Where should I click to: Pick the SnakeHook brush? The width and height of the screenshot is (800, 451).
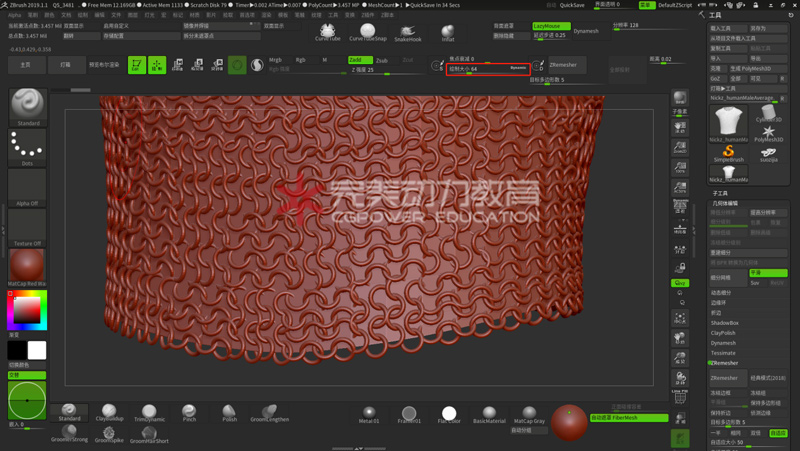click(408, 32)
